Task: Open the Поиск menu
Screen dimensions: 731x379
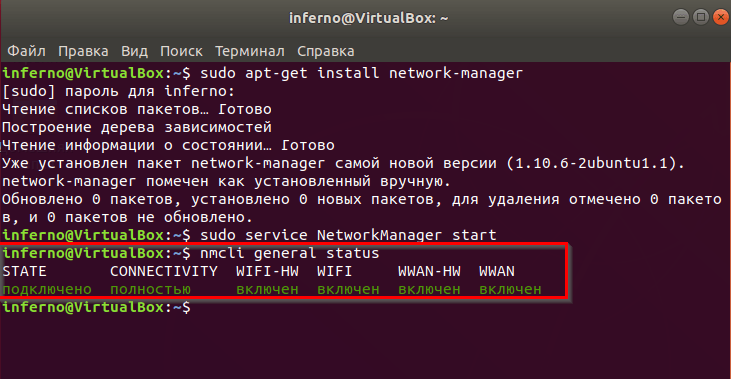Action: coord(181,51)
